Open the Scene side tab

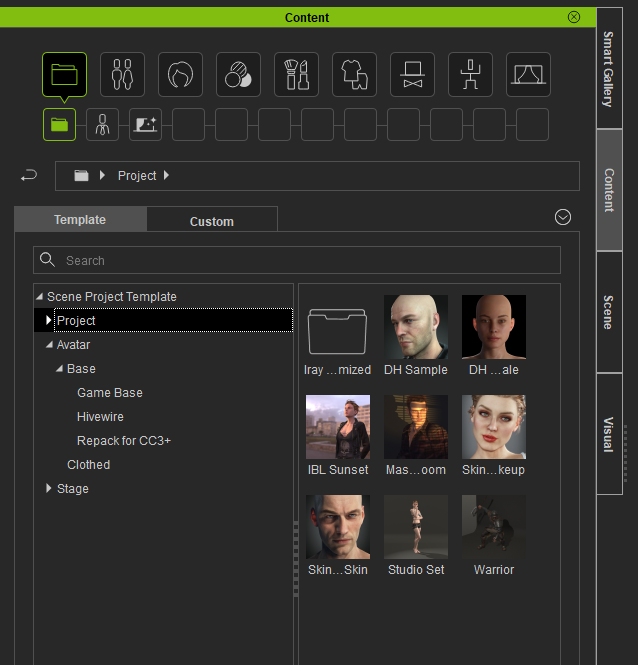pos(609,312)
